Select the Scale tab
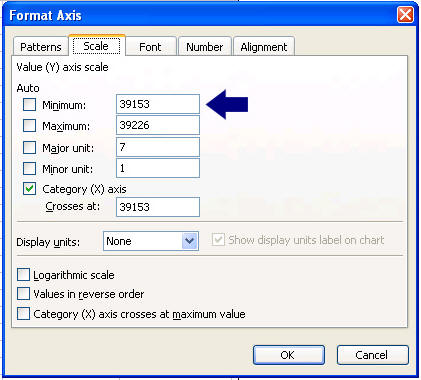The height and width of the screenshot is (380, 421). pos(96,45)
